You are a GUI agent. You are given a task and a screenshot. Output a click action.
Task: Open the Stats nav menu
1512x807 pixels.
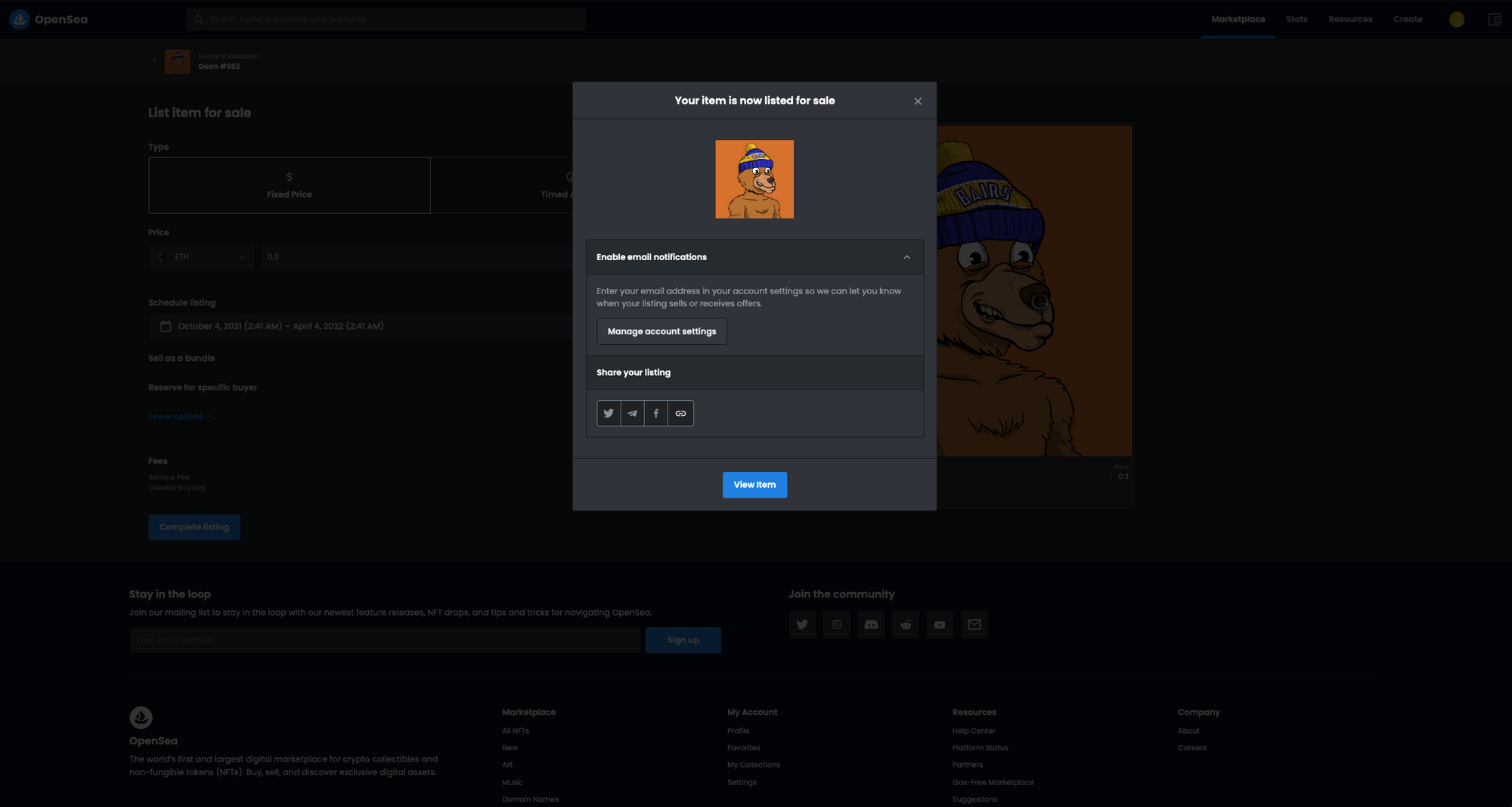point(1297,20)
